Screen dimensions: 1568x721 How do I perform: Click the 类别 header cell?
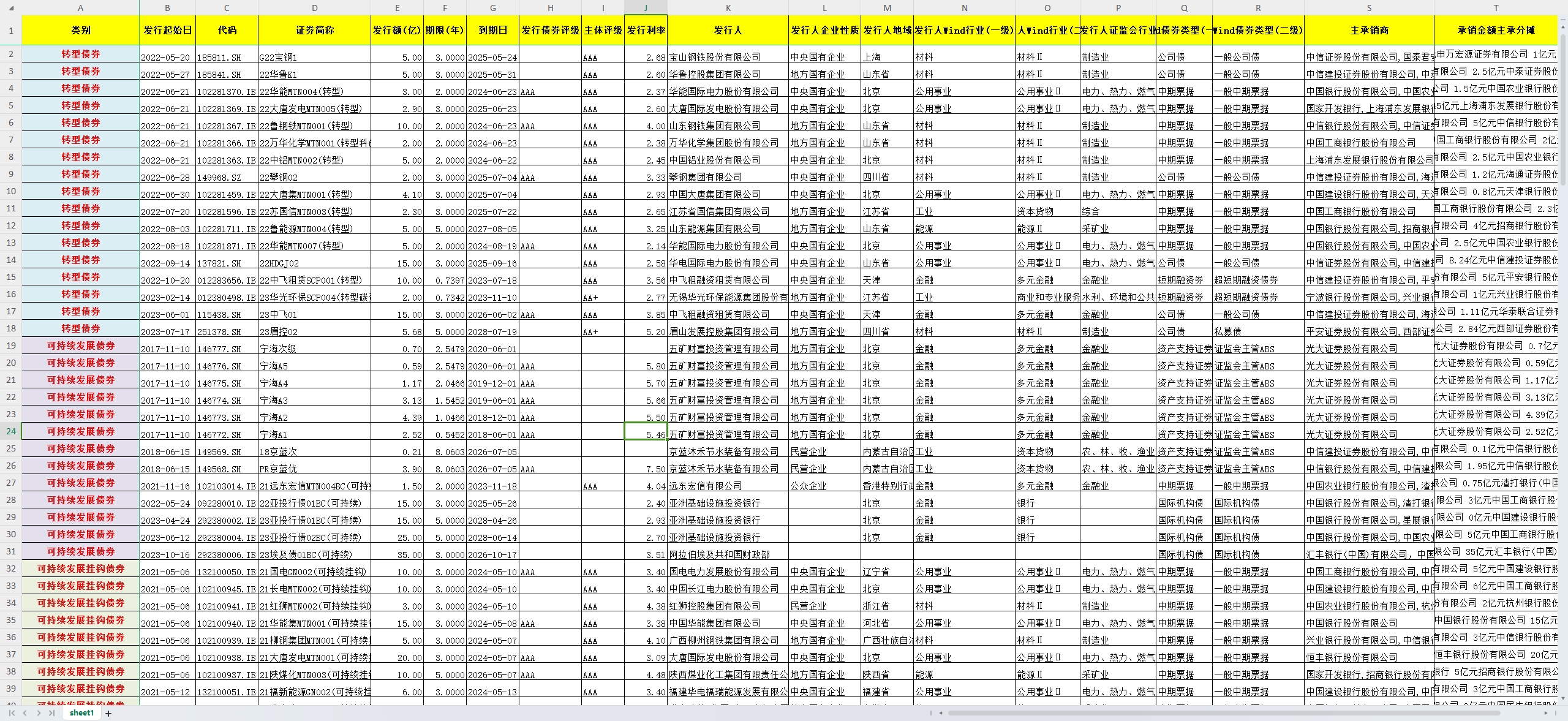point(80,30)
